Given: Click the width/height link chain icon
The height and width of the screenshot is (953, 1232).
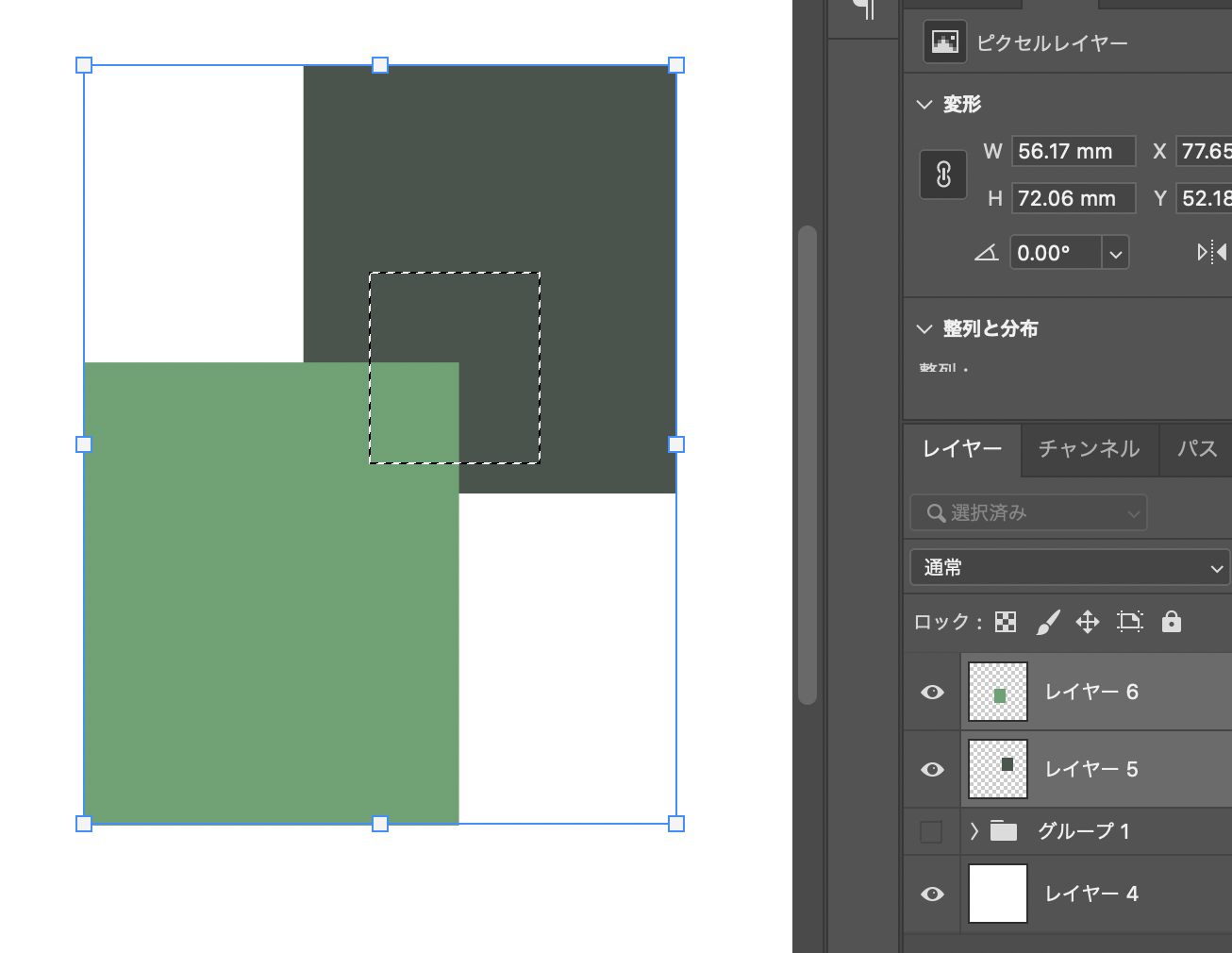Looking at the screenshot, I should pyautogui.click(x=942, y=175).
